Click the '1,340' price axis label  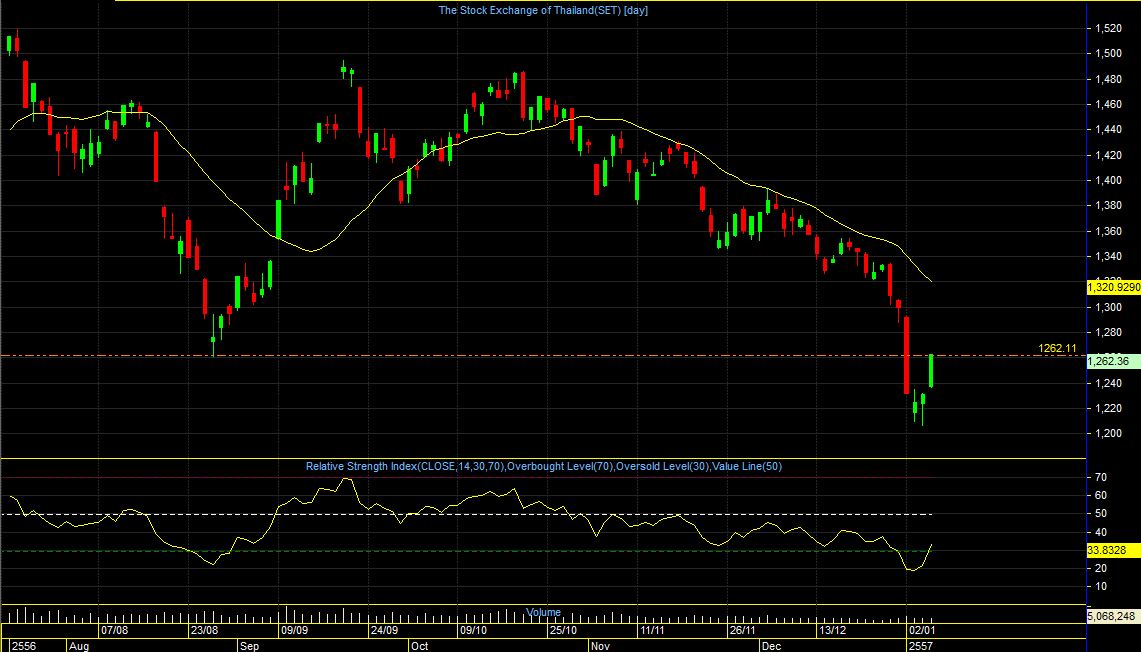pos(1108,256)
